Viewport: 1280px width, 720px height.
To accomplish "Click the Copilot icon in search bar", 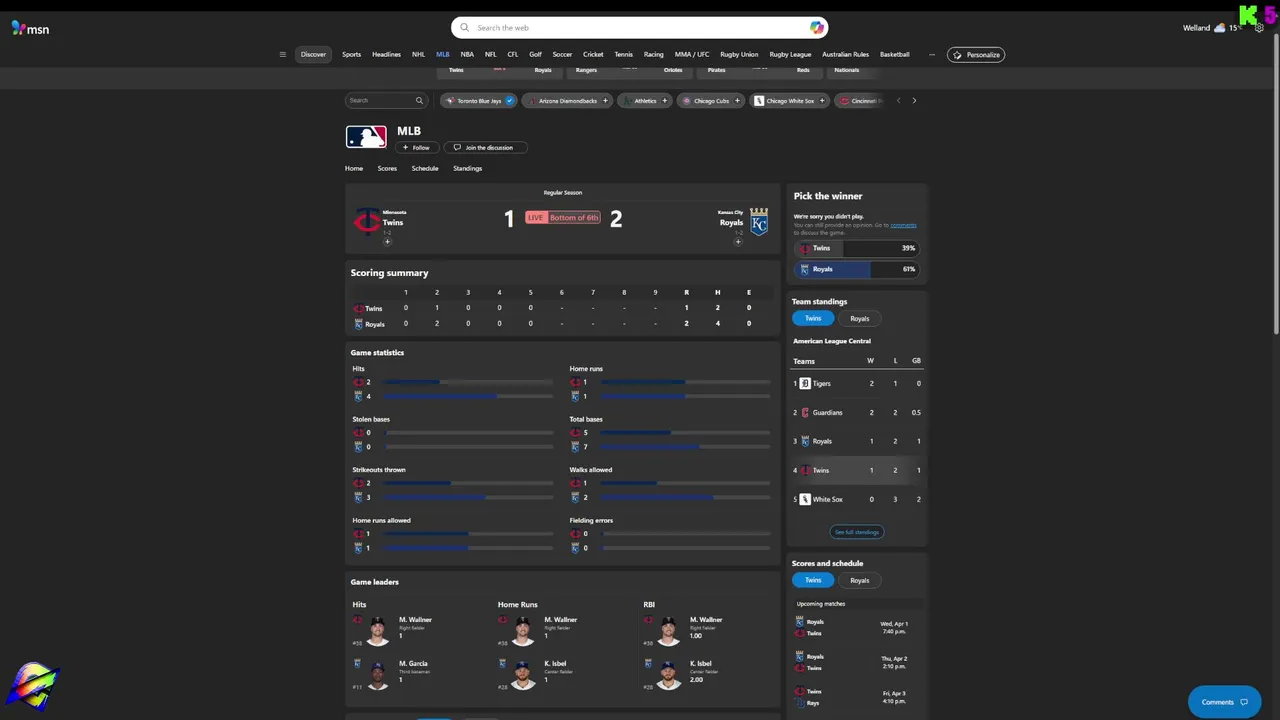I will [x=817, y=28].
